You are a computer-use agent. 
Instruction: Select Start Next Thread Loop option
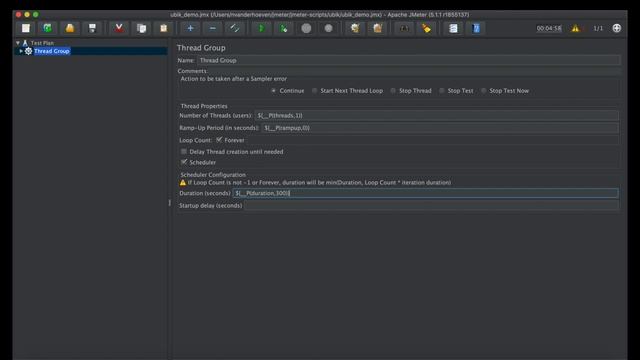[x=314, y=91]
